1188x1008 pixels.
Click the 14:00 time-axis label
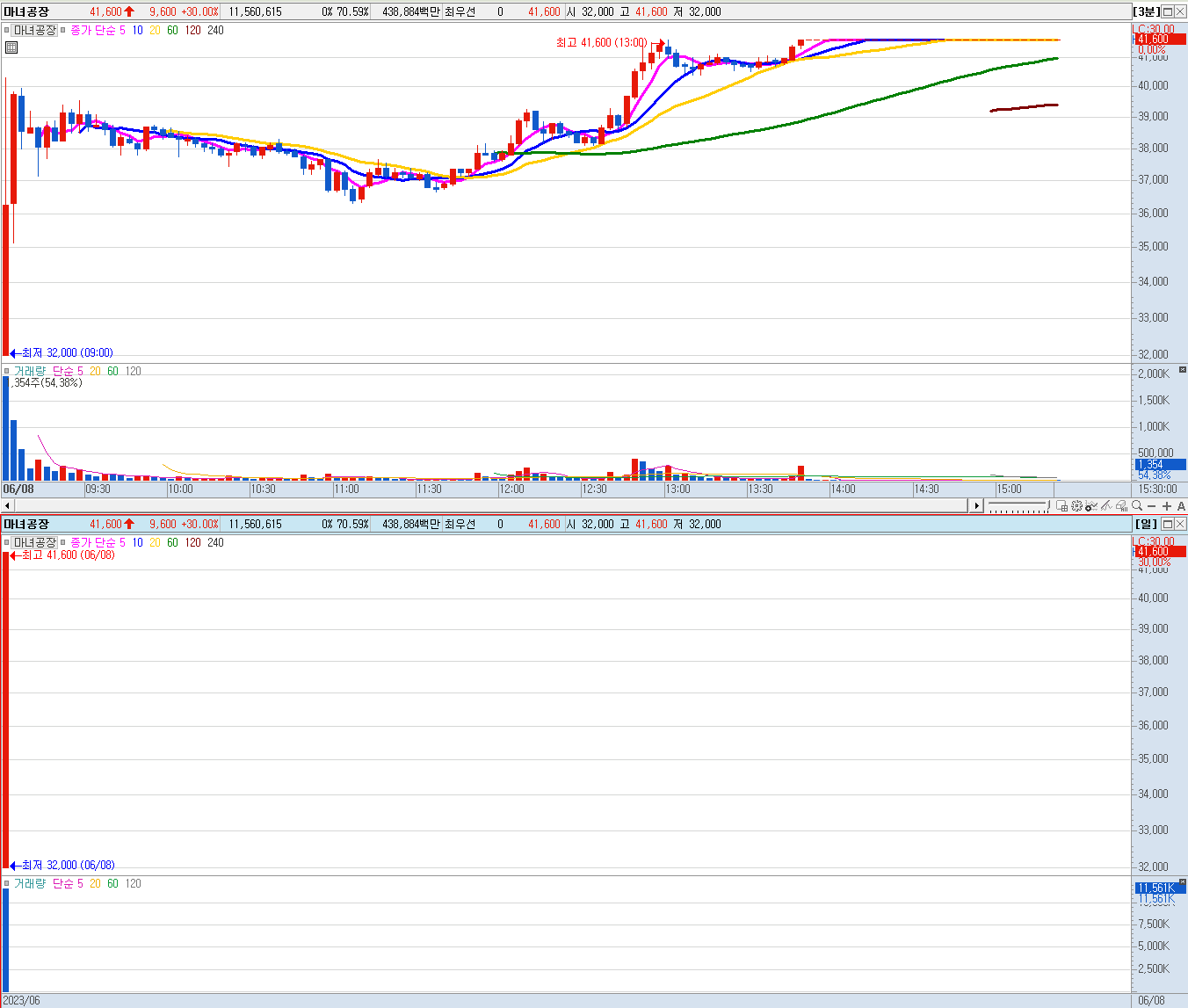[843, 489]
